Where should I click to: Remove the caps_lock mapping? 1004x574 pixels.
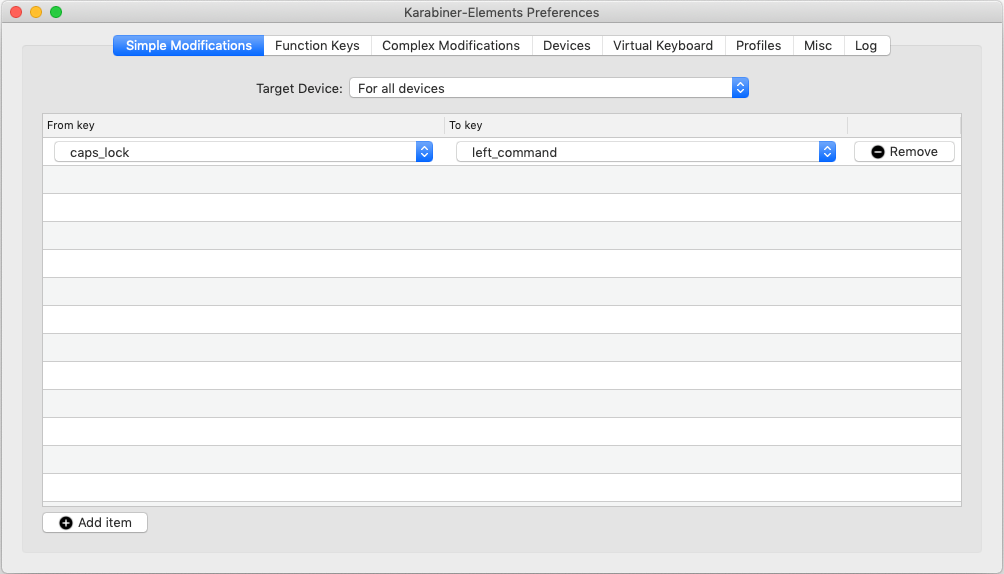[x=904, y=152]
